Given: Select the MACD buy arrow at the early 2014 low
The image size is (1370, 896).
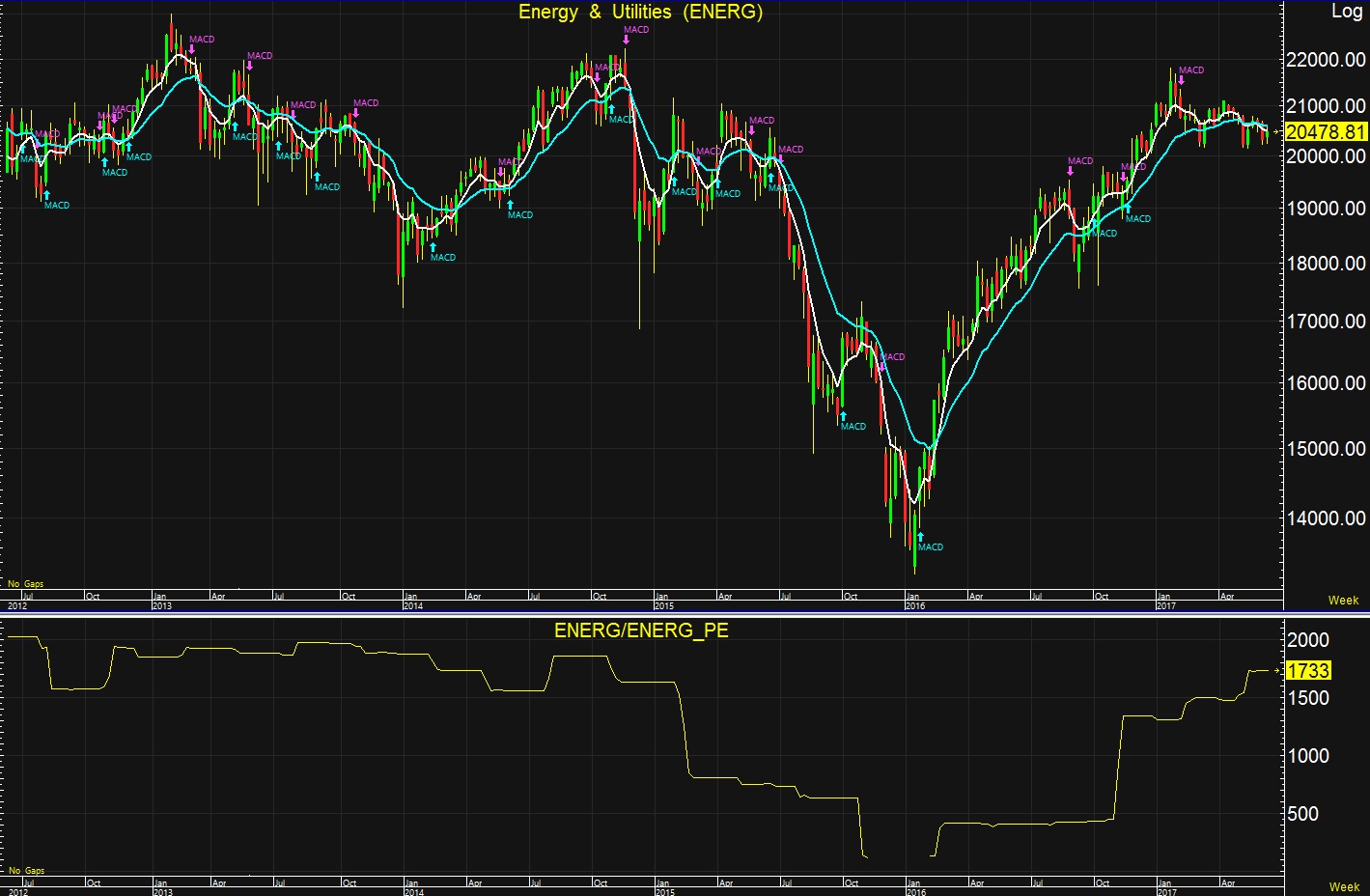Looking at the screenshot, I should [433, 247].
